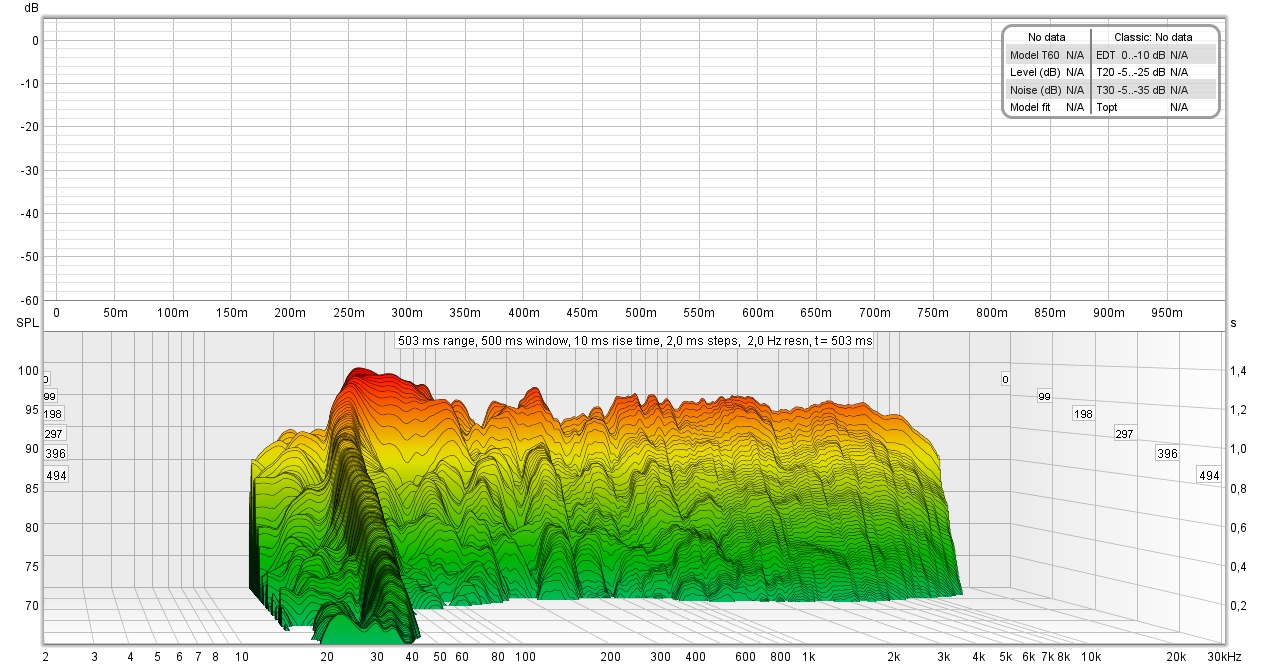
Task: Select the Model fit legend row
Action: tap(1047, 107)
